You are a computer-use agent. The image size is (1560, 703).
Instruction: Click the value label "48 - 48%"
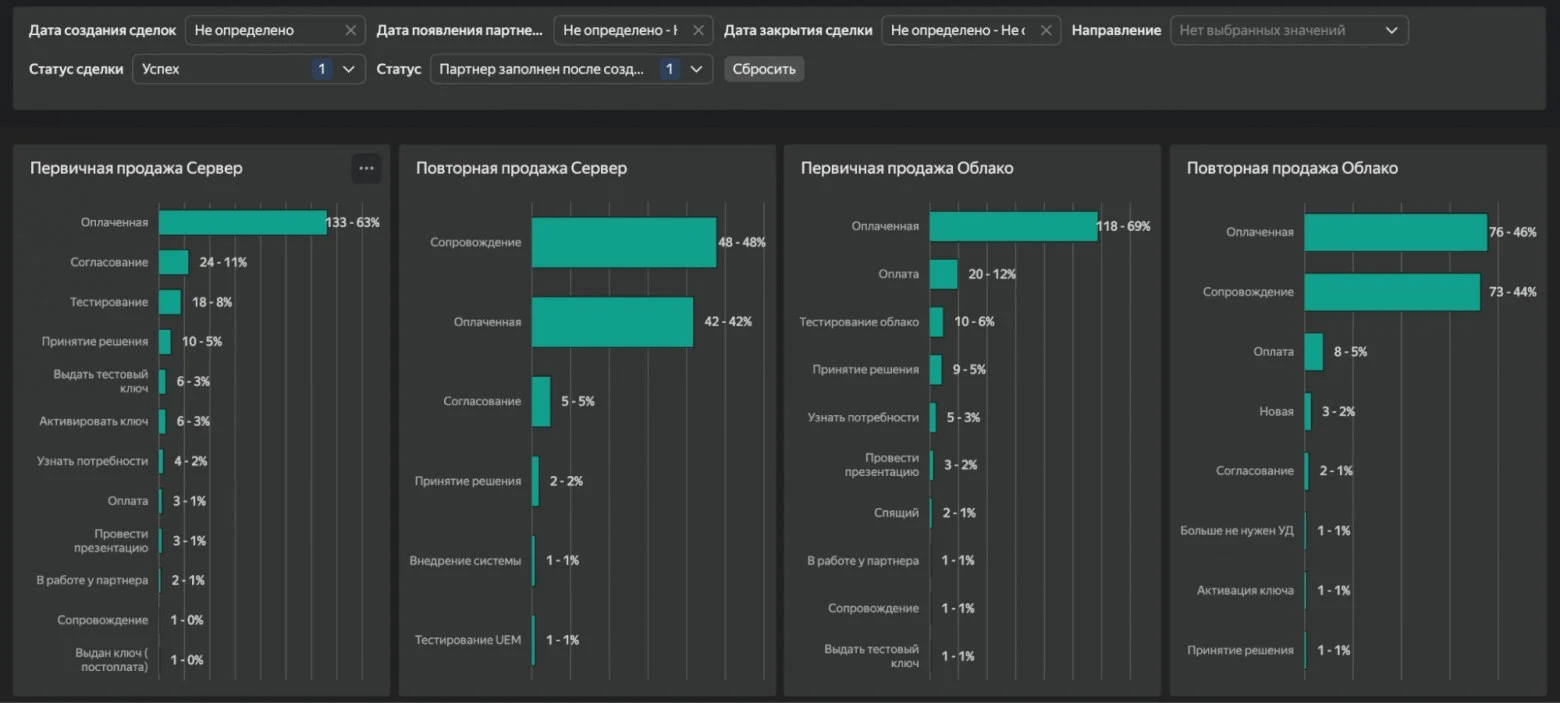tap(742, 242)
